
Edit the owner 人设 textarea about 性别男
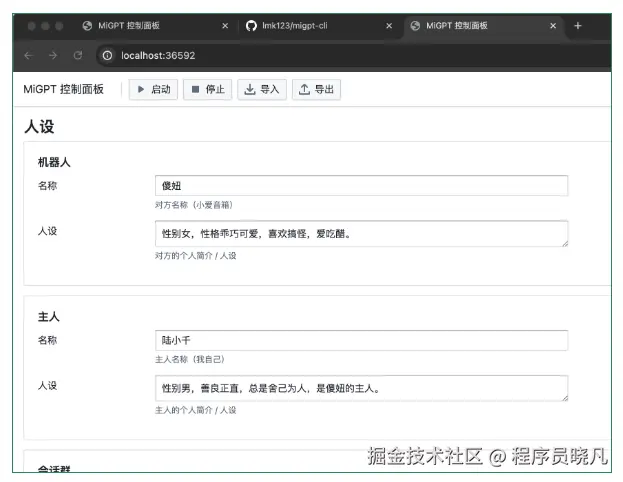[x=361, y=388]
